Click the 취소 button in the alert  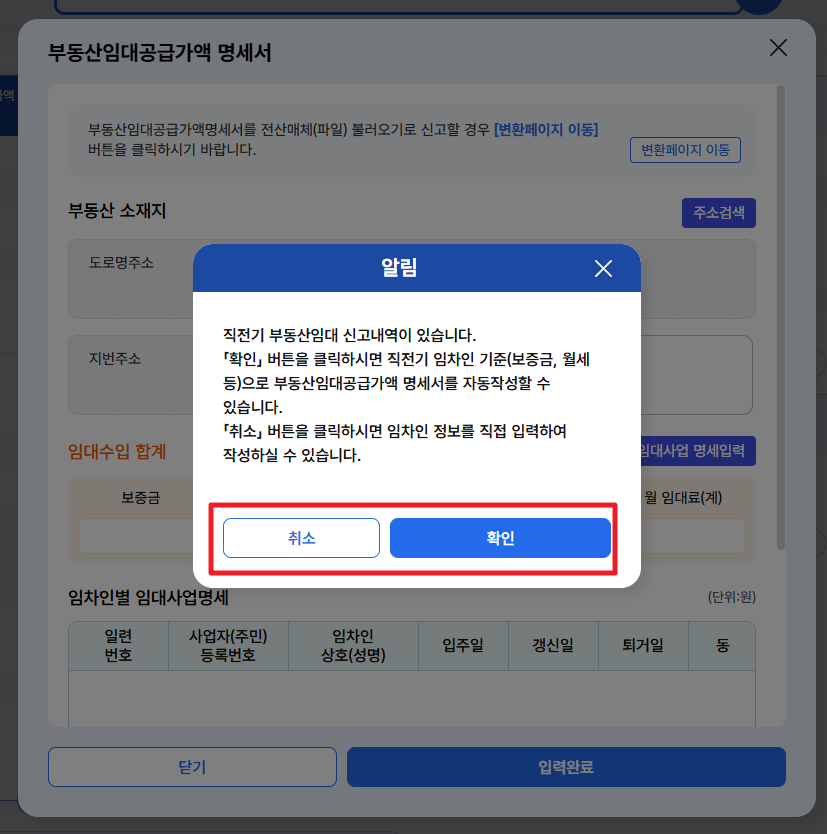click(x=301, y=538)
